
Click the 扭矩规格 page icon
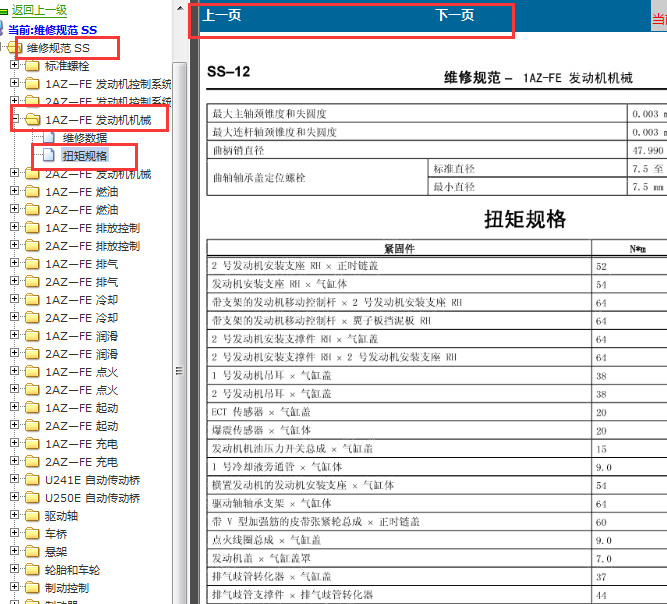click(49, 155)
